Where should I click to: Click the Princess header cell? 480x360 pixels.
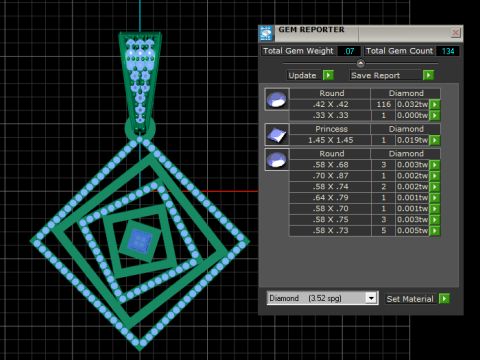330,129
